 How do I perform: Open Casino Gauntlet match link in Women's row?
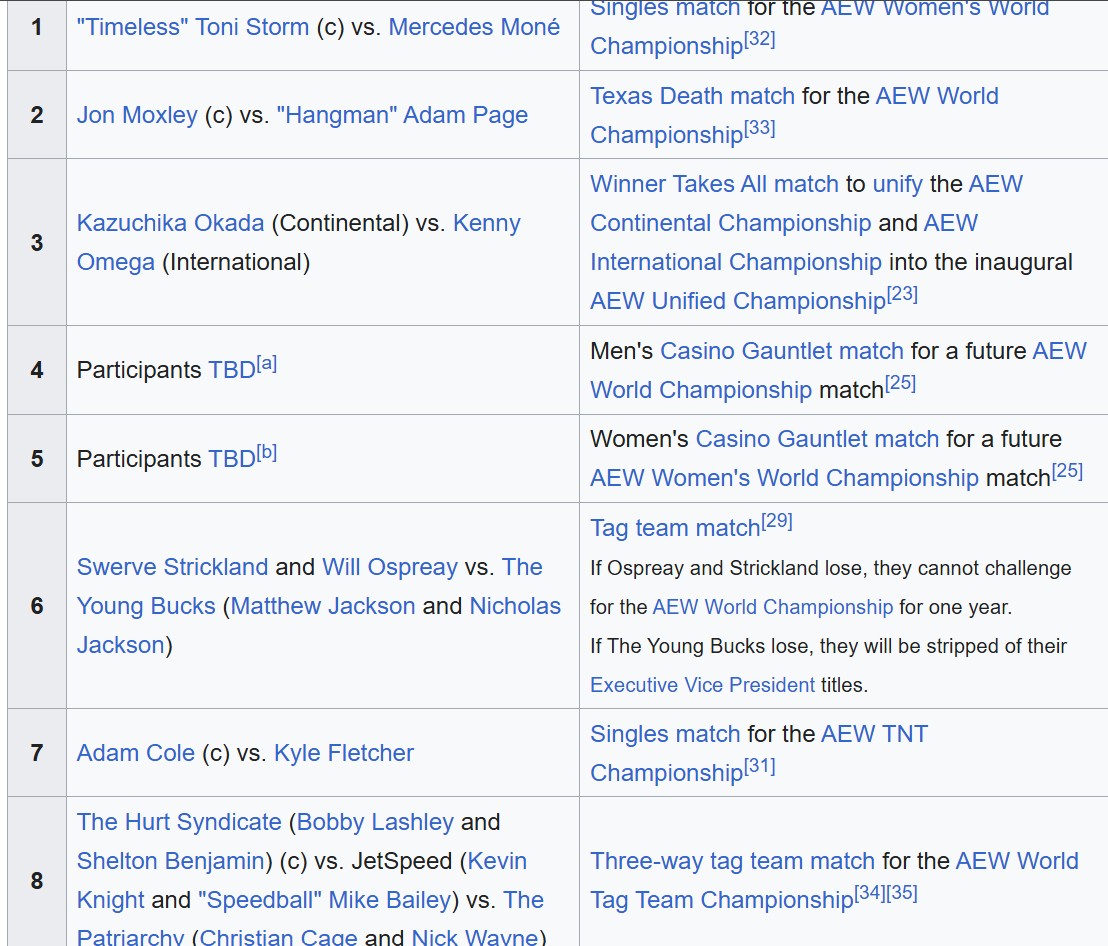pos(818,439)
